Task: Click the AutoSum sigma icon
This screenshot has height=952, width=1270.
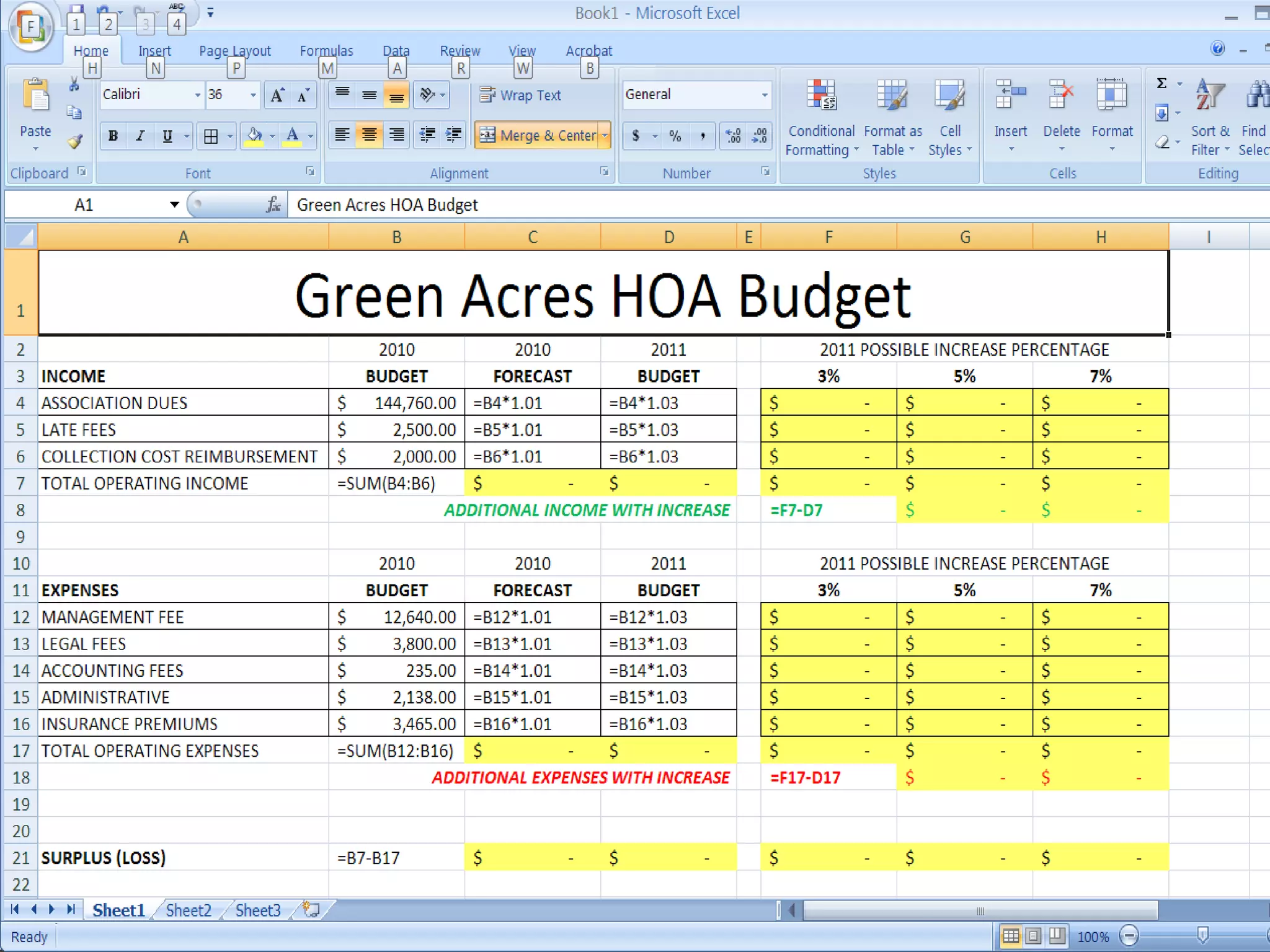Action: pyautogui.click(x=1162, y=84)
